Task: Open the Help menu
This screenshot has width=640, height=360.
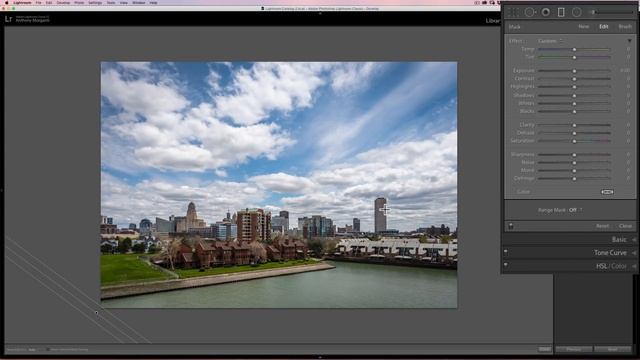Action: (x=153, y=2)
